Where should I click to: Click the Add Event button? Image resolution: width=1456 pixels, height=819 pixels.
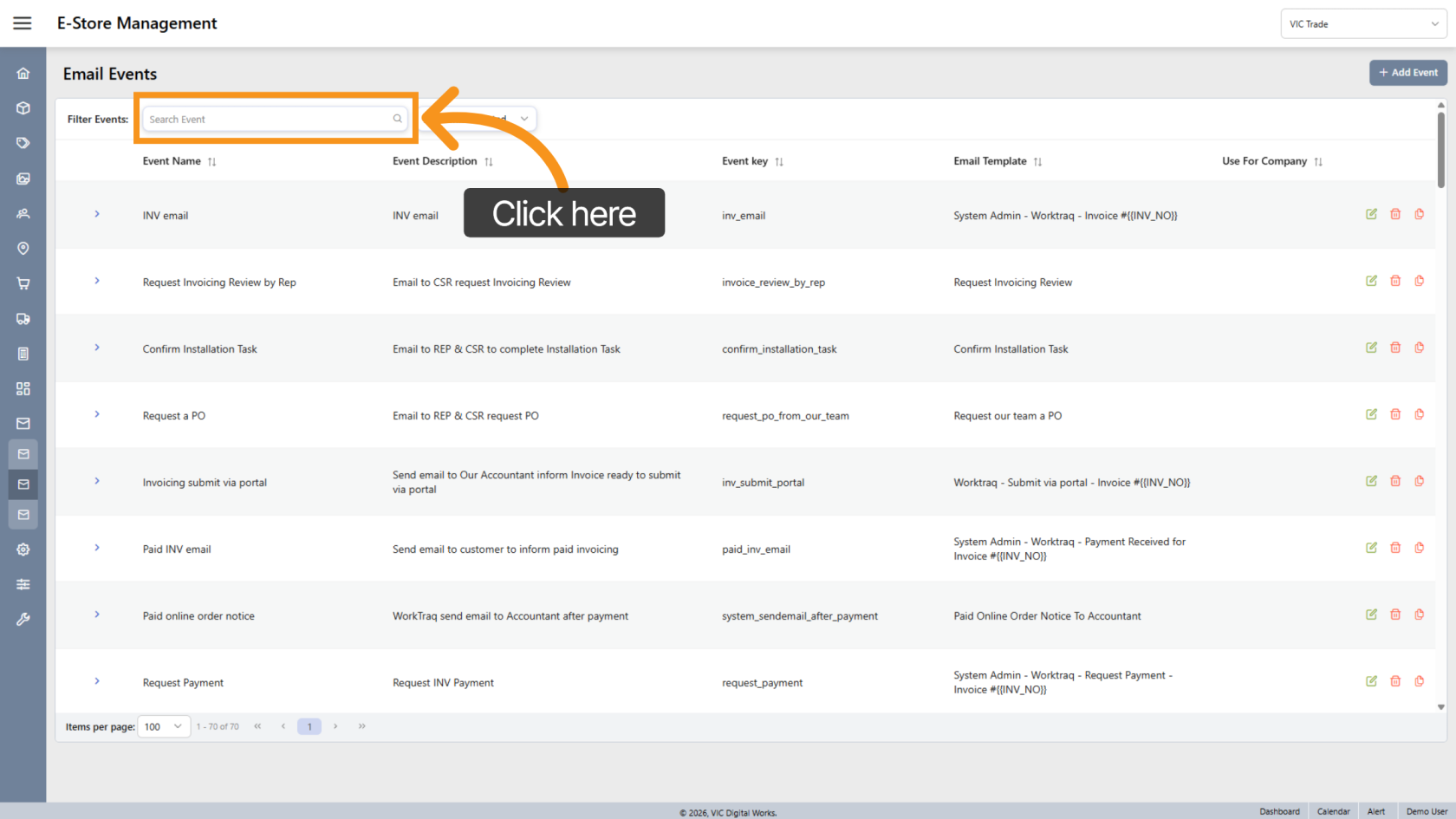pyautogui.click(x=1407, y=73)
